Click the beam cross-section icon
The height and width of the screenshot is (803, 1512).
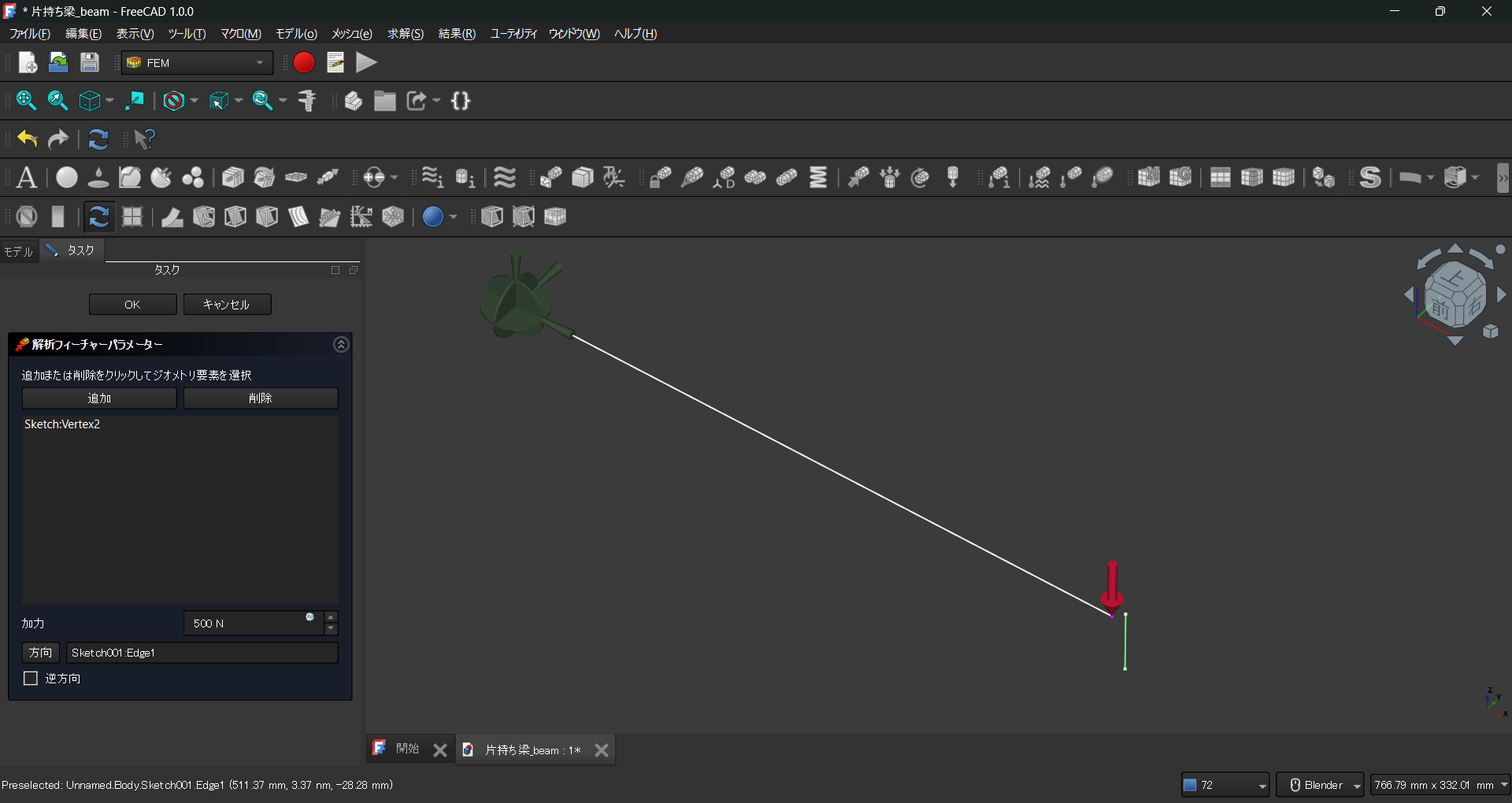point(233,178)
